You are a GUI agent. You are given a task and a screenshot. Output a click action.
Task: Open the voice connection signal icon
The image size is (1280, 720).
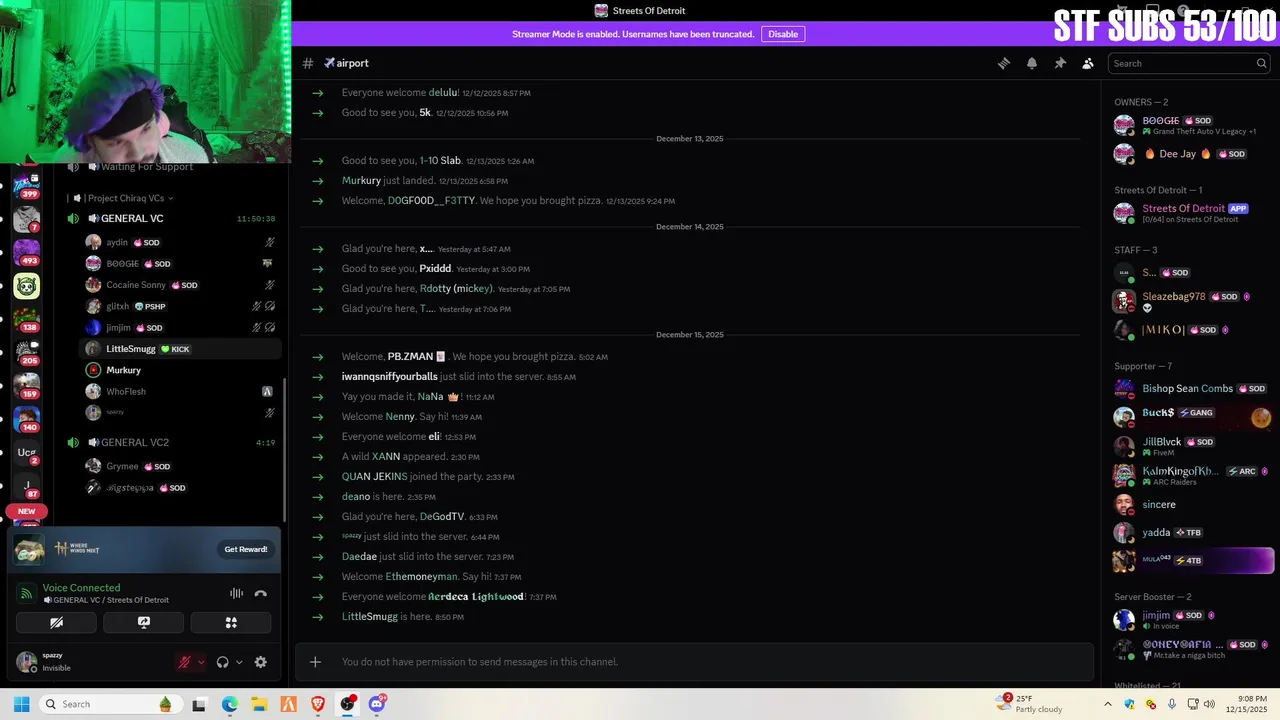click(x=27, y=594)
